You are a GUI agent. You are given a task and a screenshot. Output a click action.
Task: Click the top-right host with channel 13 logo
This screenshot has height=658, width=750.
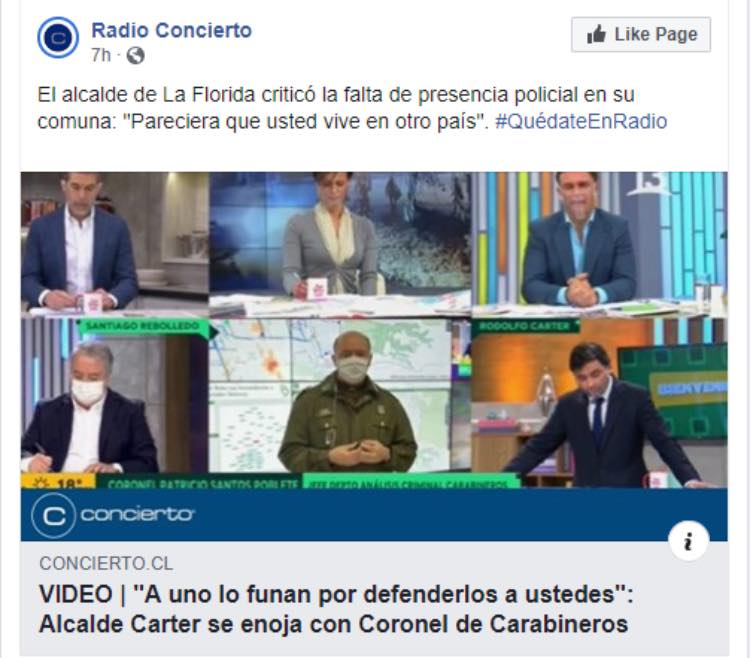599,244
